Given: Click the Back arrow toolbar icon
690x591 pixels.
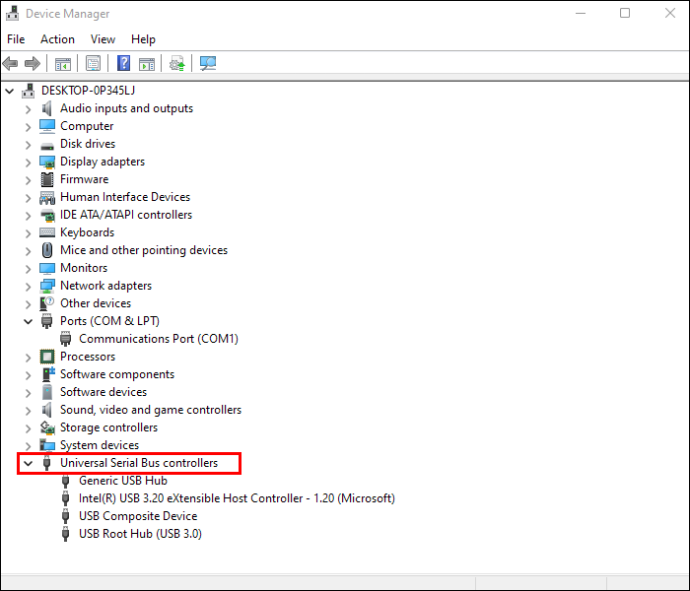Looking at the screenshot, I should pyautogui.click(x=11, y=63).
